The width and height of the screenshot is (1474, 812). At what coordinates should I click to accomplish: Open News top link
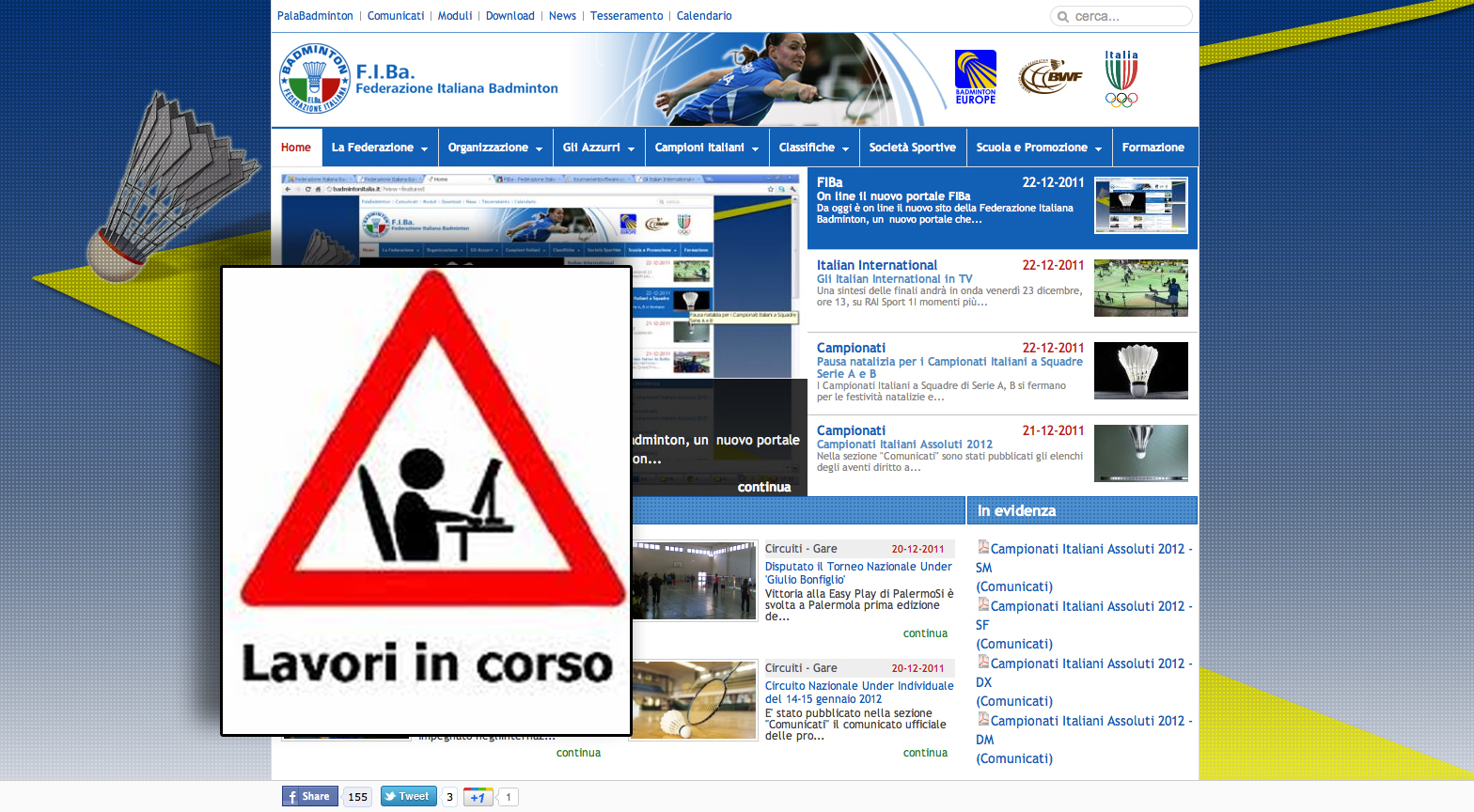coord(562,16)
